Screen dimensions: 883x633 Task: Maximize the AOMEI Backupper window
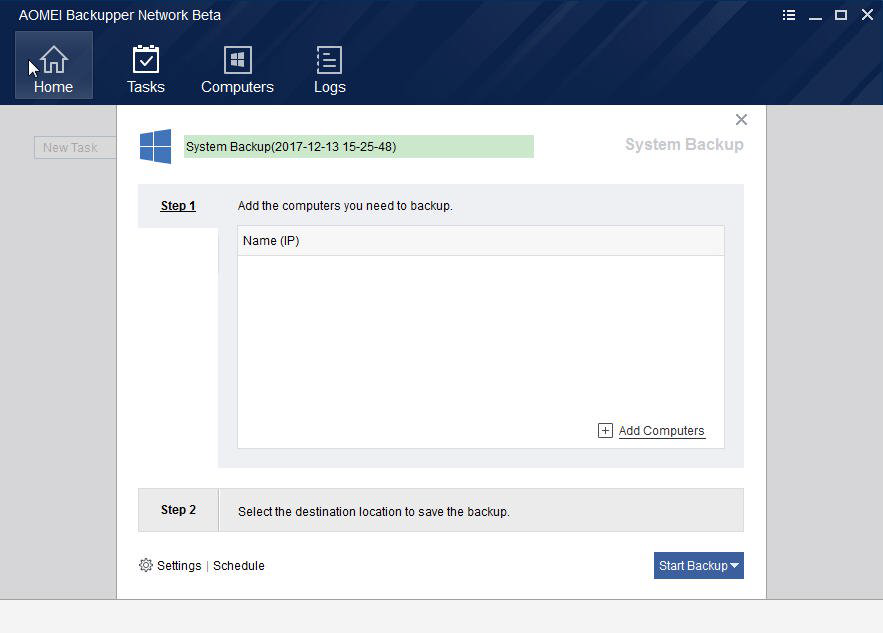tap(841, 15)
